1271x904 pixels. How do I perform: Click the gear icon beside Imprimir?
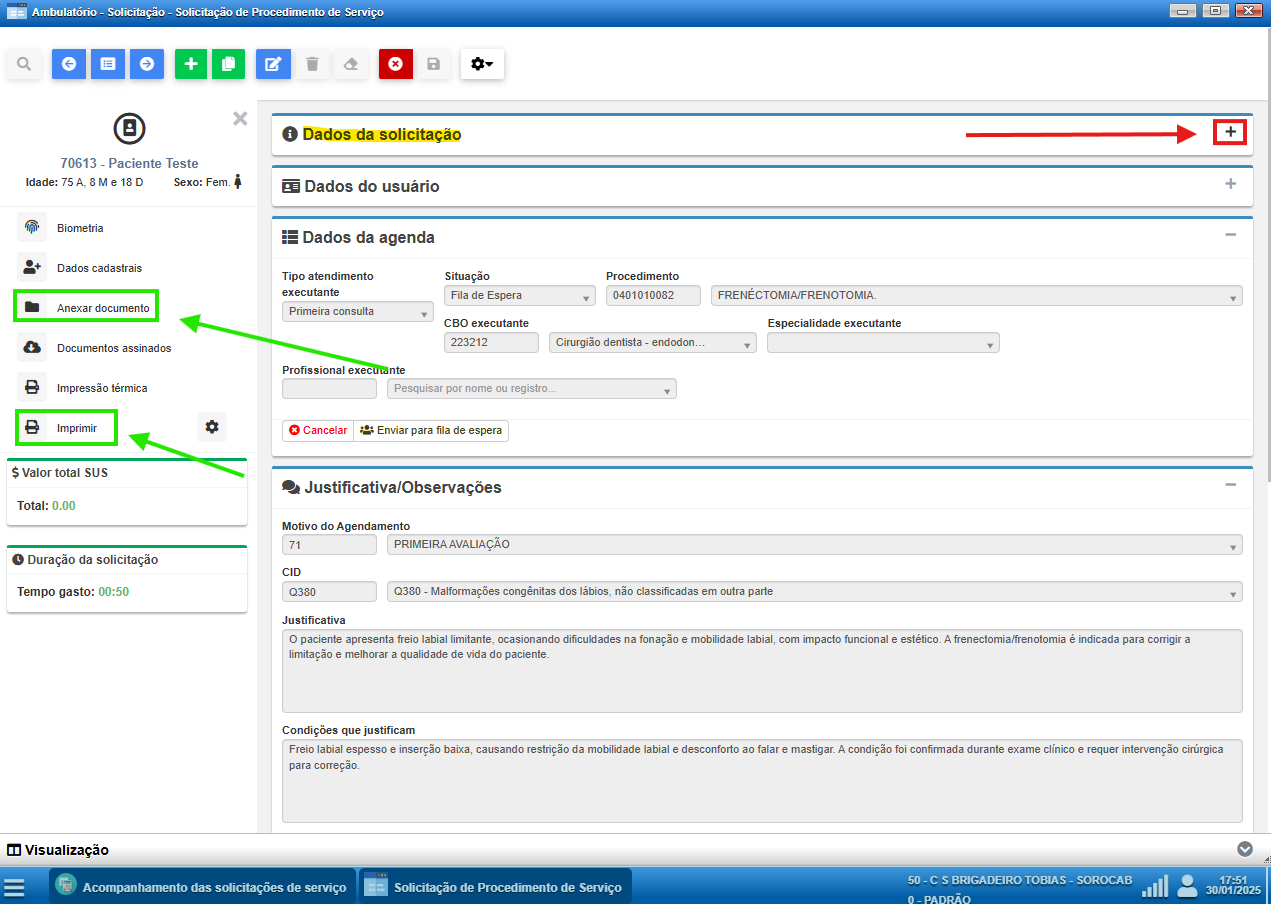pos(212,427)
